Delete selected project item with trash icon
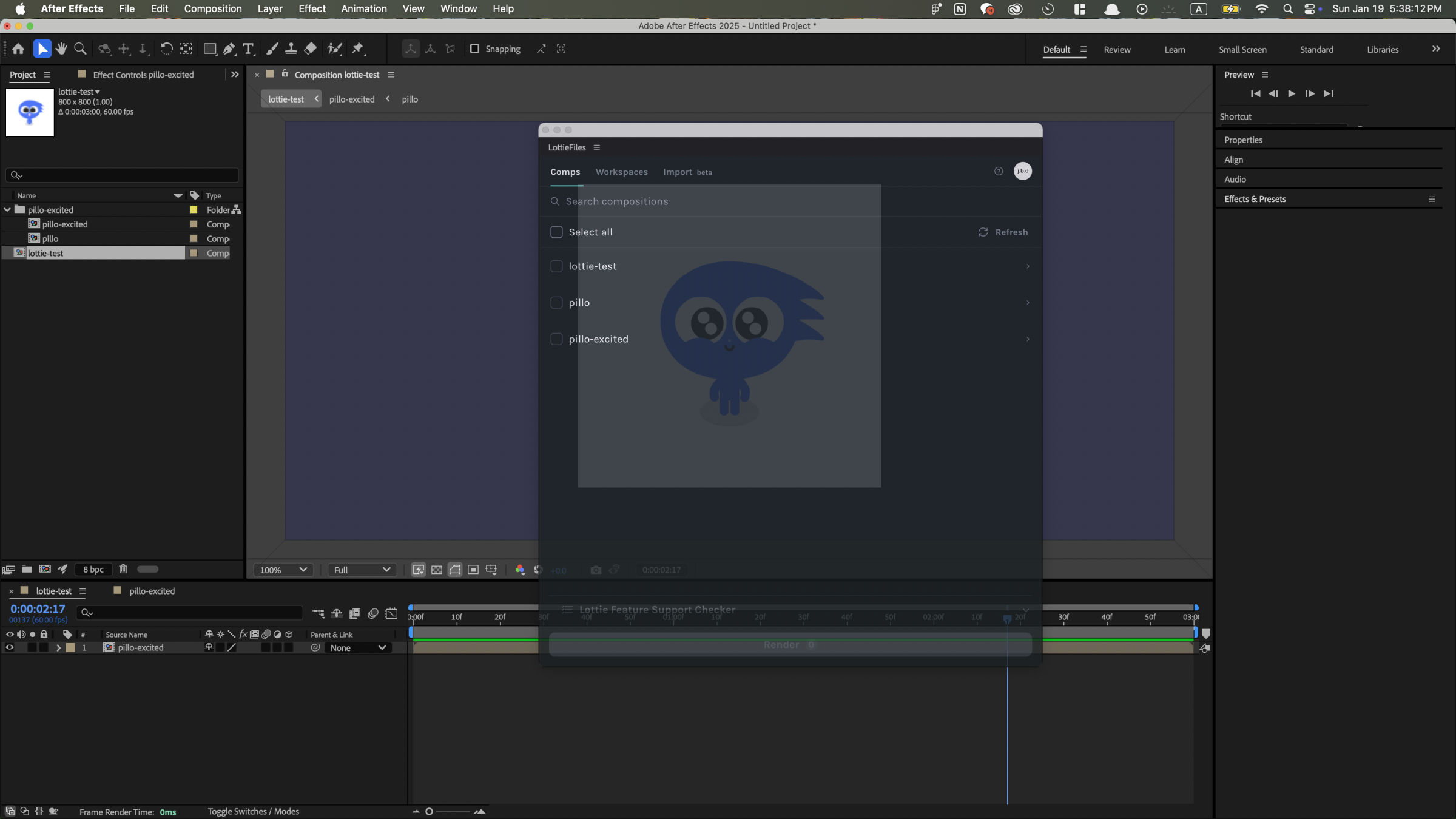This screenshot has width=1456, height=819. [123, 569]
